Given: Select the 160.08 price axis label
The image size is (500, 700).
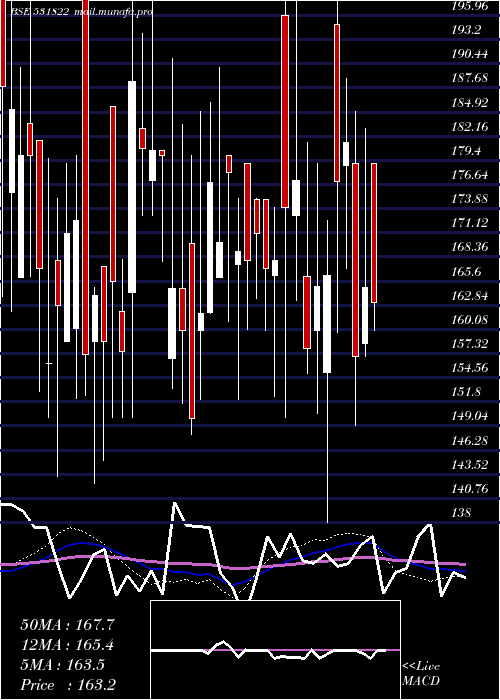Looking at the screenshot, I should (470, 320).
